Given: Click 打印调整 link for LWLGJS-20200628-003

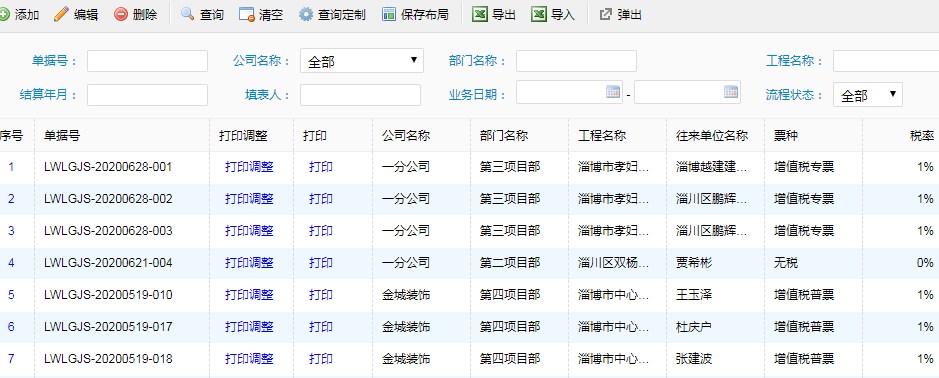Looking at the screenshot, I should click(x=249, y=231).
